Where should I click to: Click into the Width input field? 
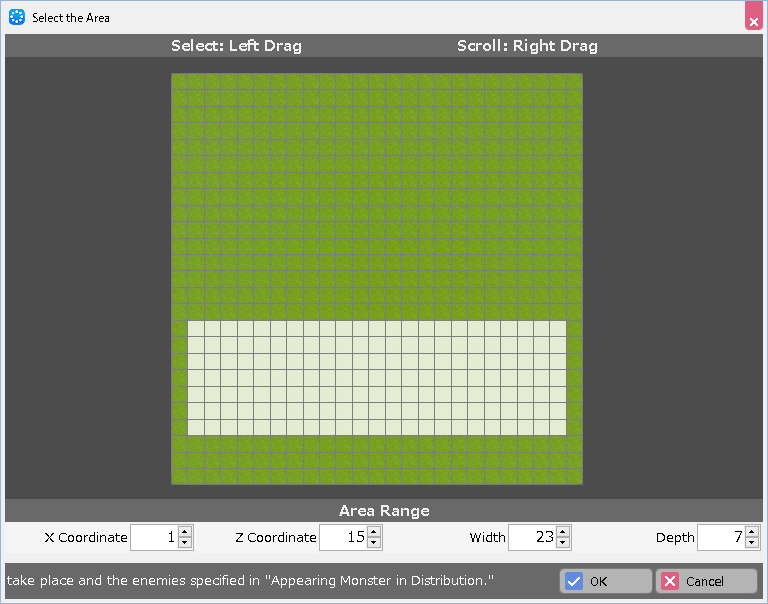tap(532, 537)
